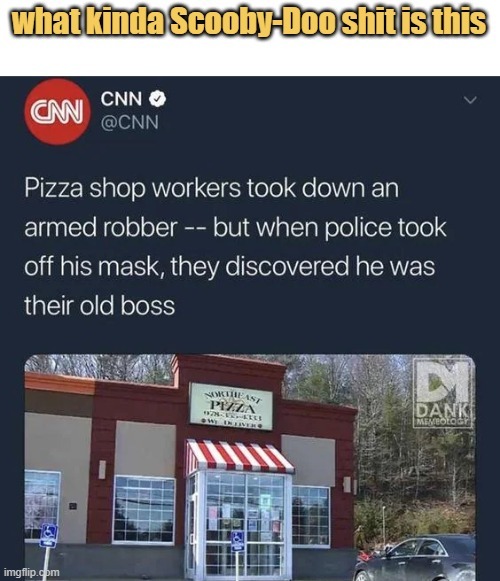This screenshot has height=581, width=500.
Task: Click the red-and-white striped awning
Action: [x=240, y=457]
